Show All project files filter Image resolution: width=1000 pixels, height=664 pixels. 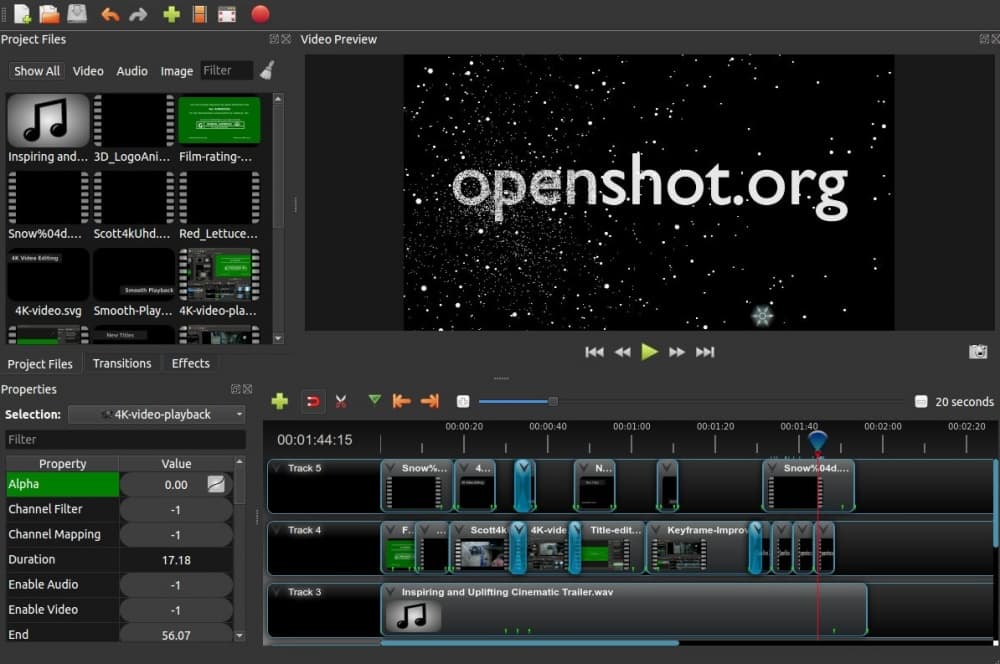37,71
